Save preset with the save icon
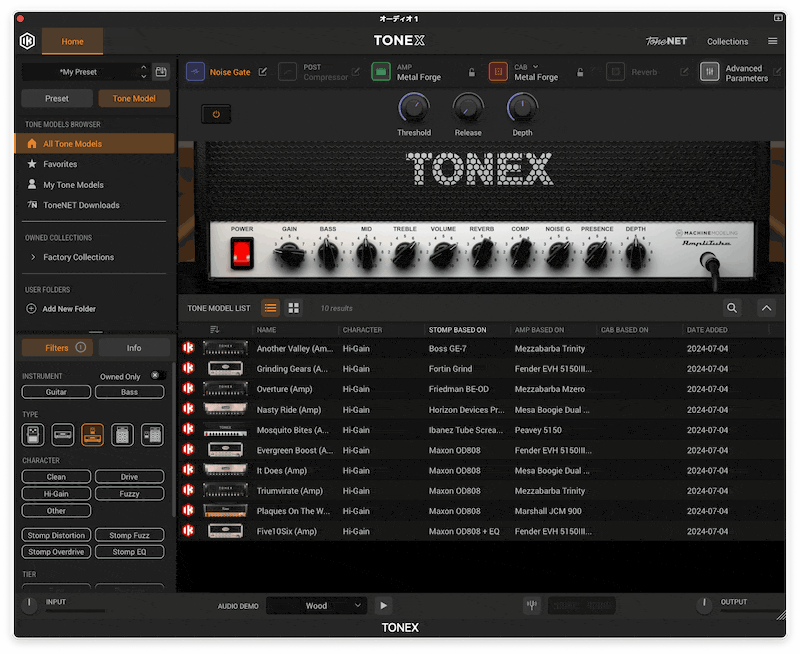The image size is (800, 654). (x=161, y=72)
